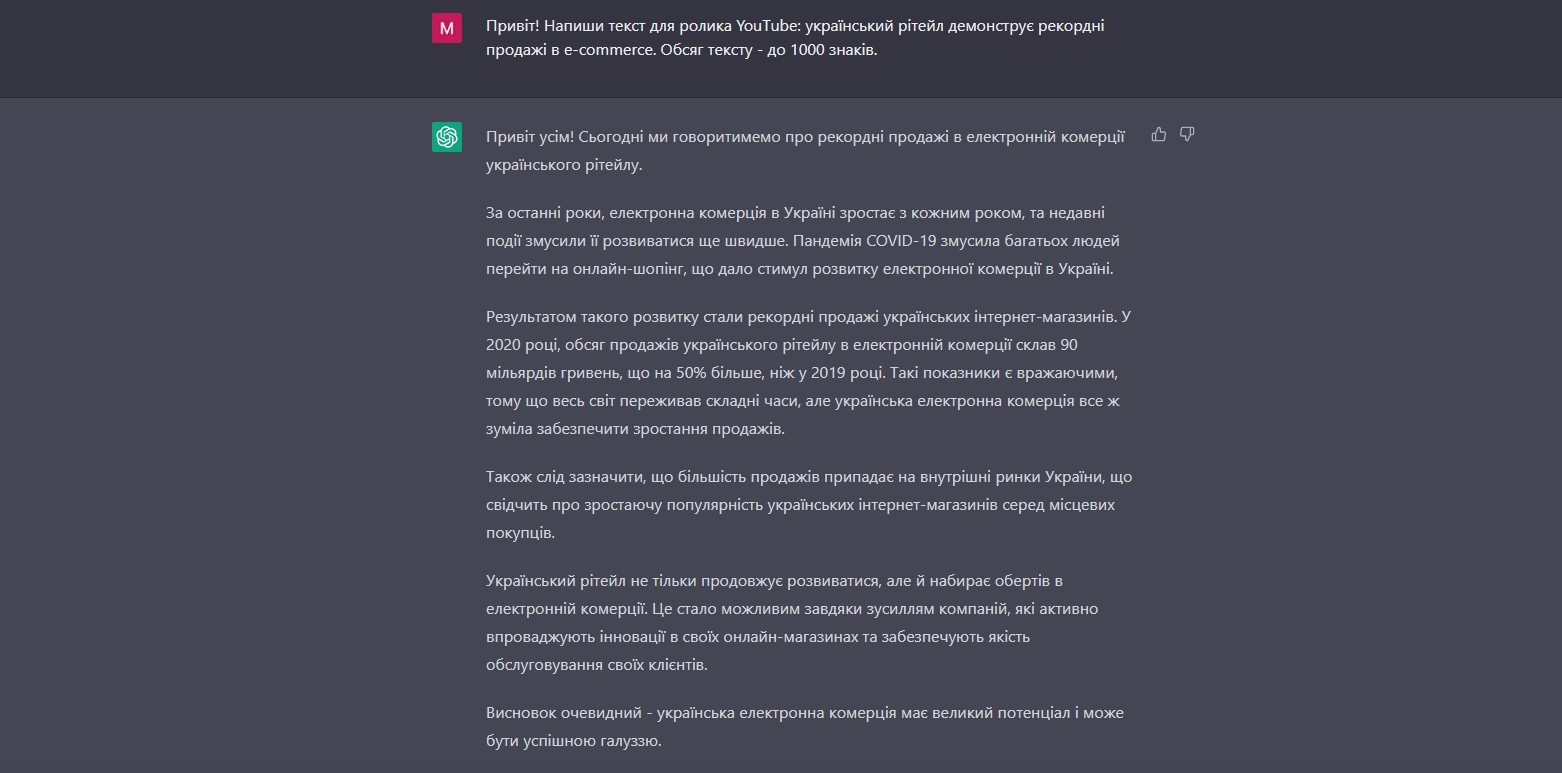Click the concluding paragraph "Висновок очевидний"
This screenshot has width=1562, height=773.
tap(805, 727)
